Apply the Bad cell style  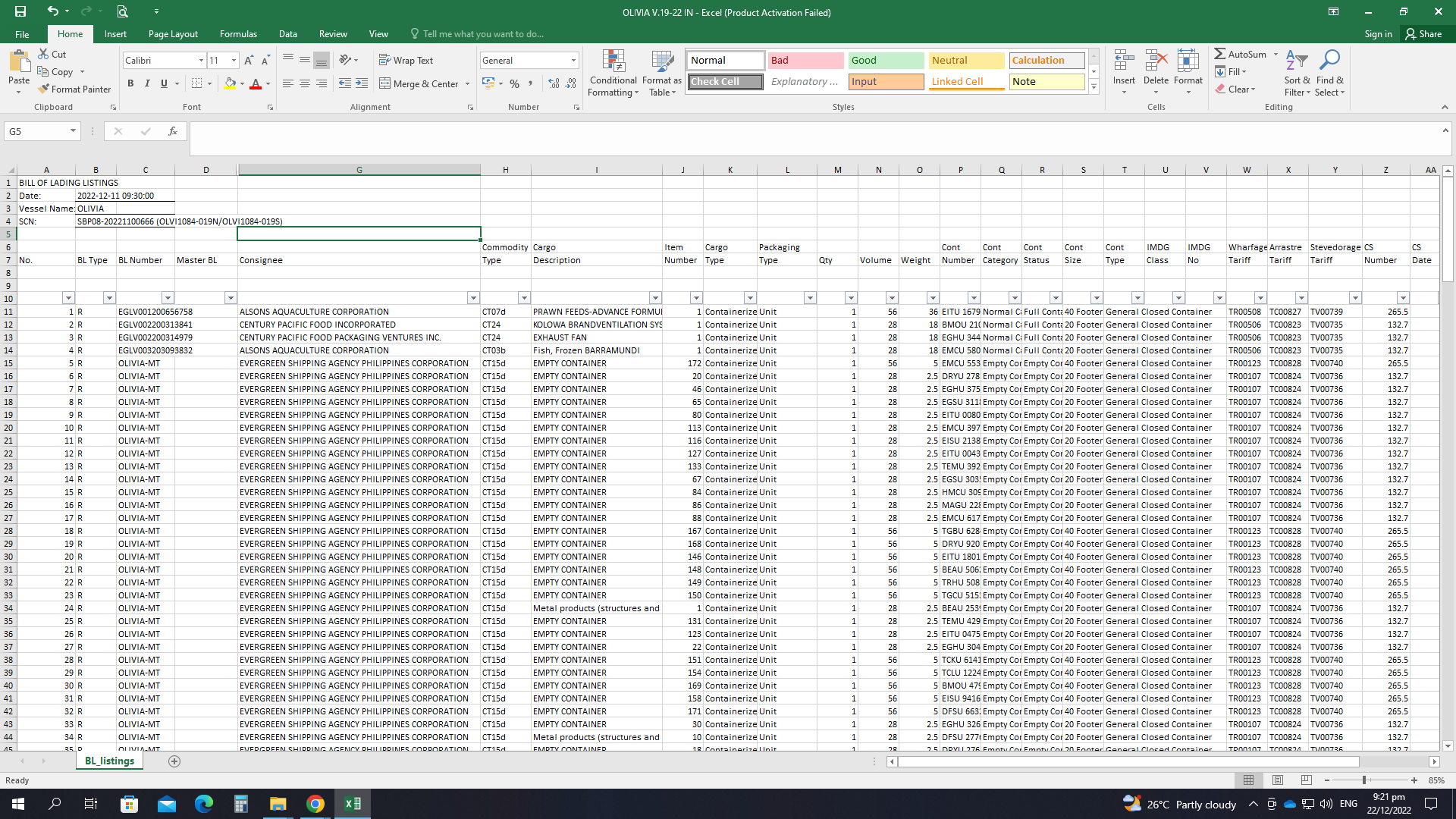(805, 60)
